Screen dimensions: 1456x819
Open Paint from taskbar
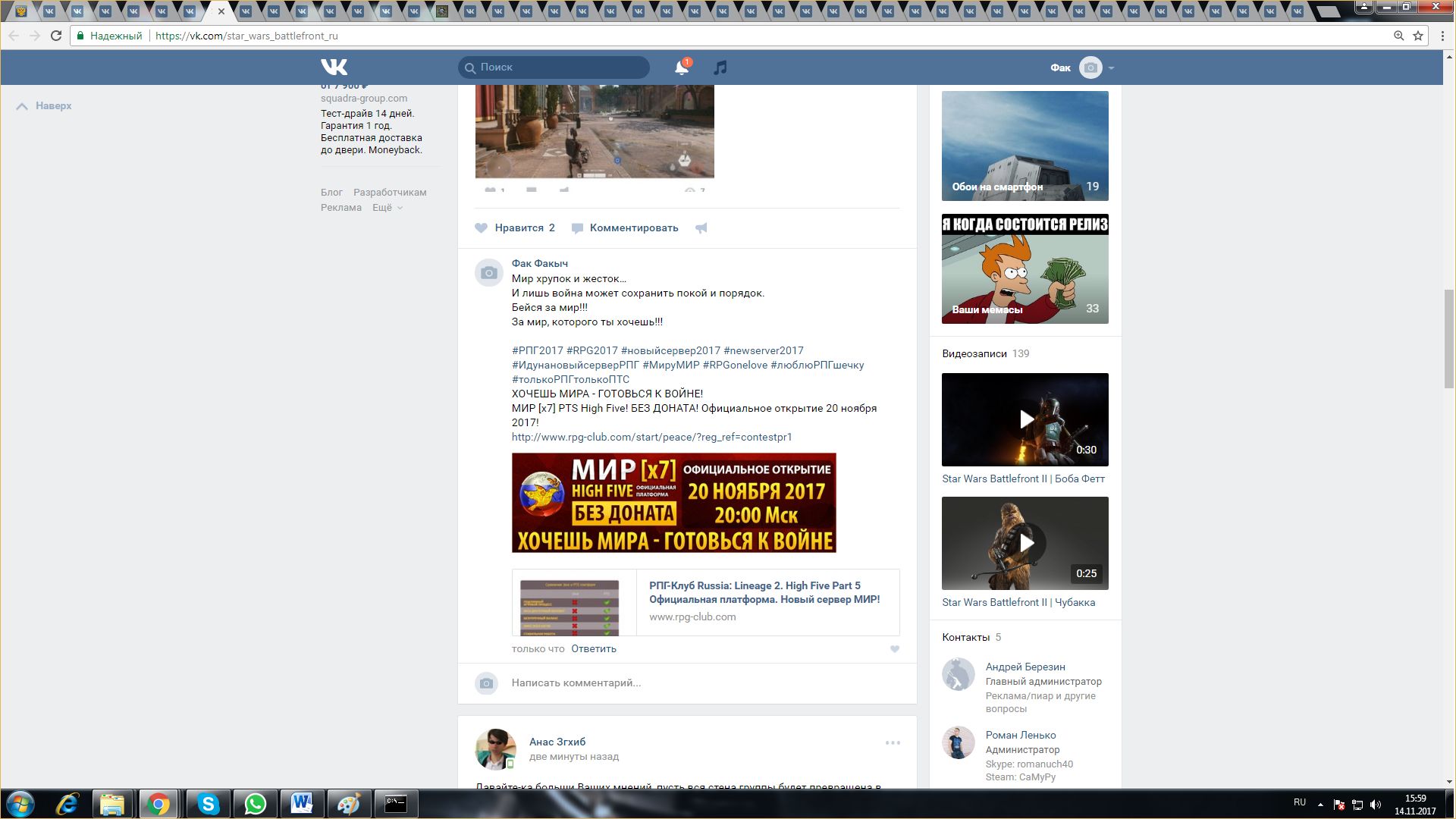[x=349, y=804]
